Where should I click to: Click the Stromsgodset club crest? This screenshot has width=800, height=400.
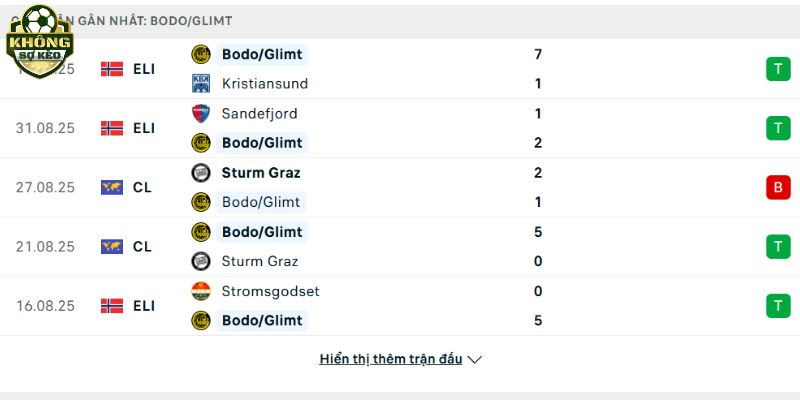click(201, 291)
